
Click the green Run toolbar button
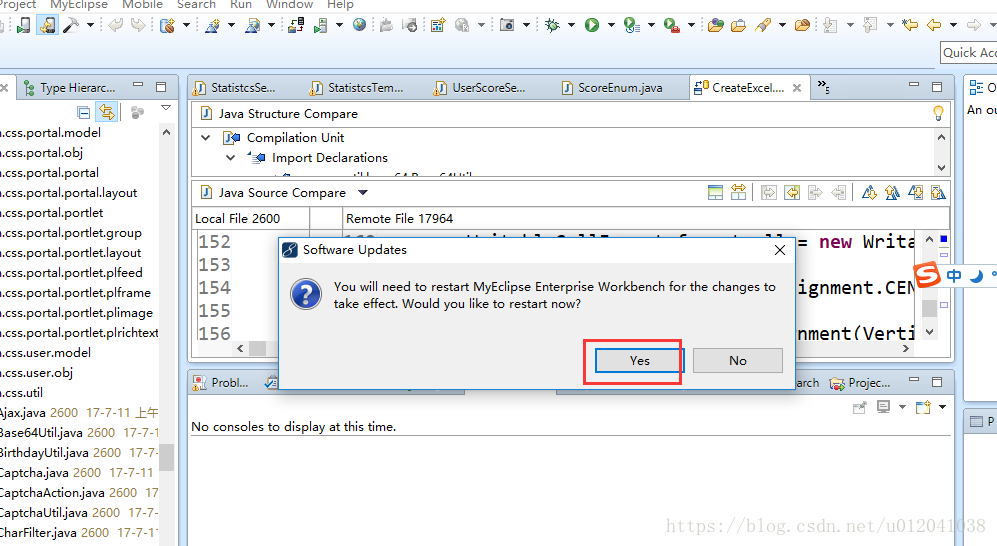tap(592, 25)
